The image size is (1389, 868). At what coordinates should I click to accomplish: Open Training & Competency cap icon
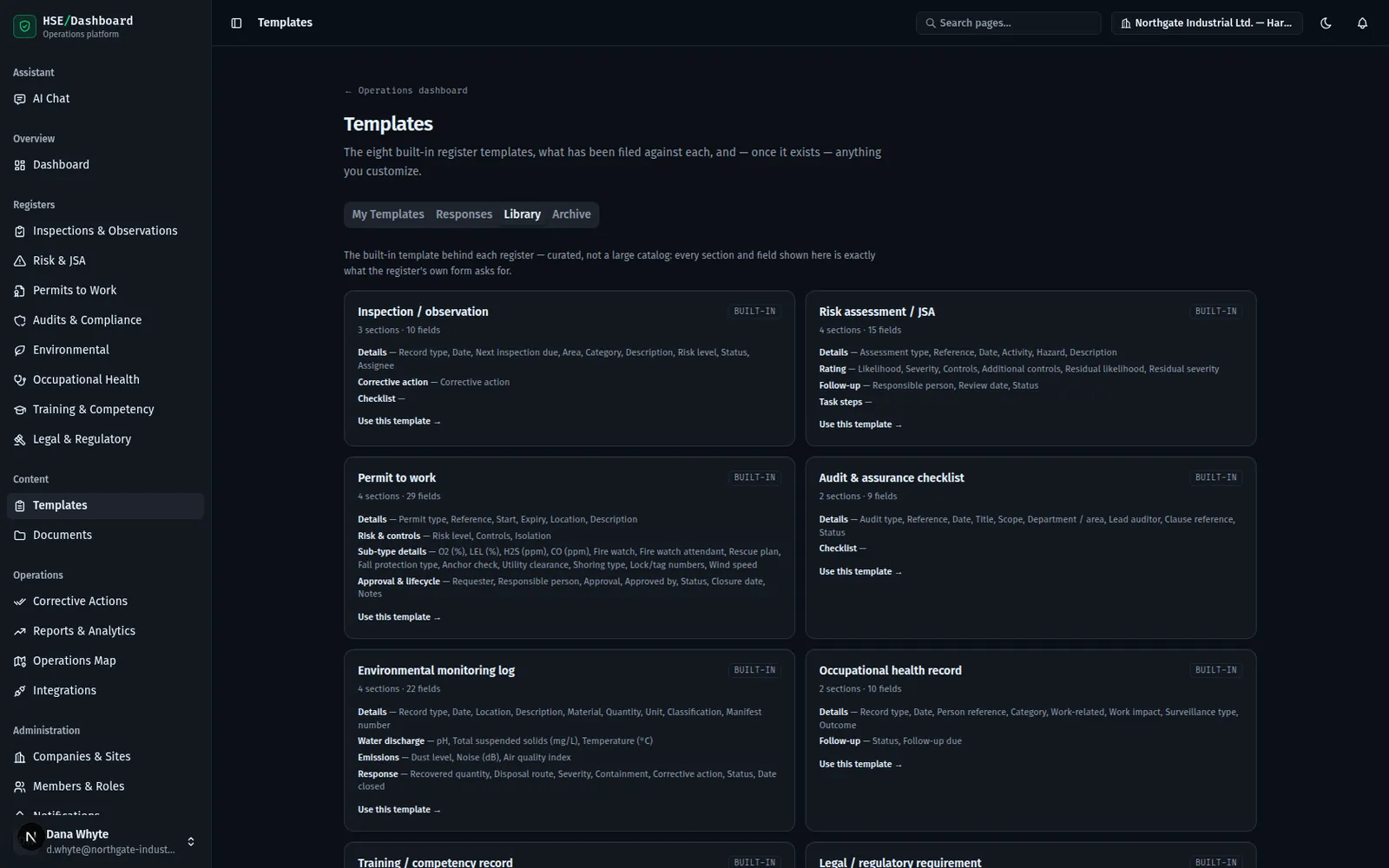point(20,410)
